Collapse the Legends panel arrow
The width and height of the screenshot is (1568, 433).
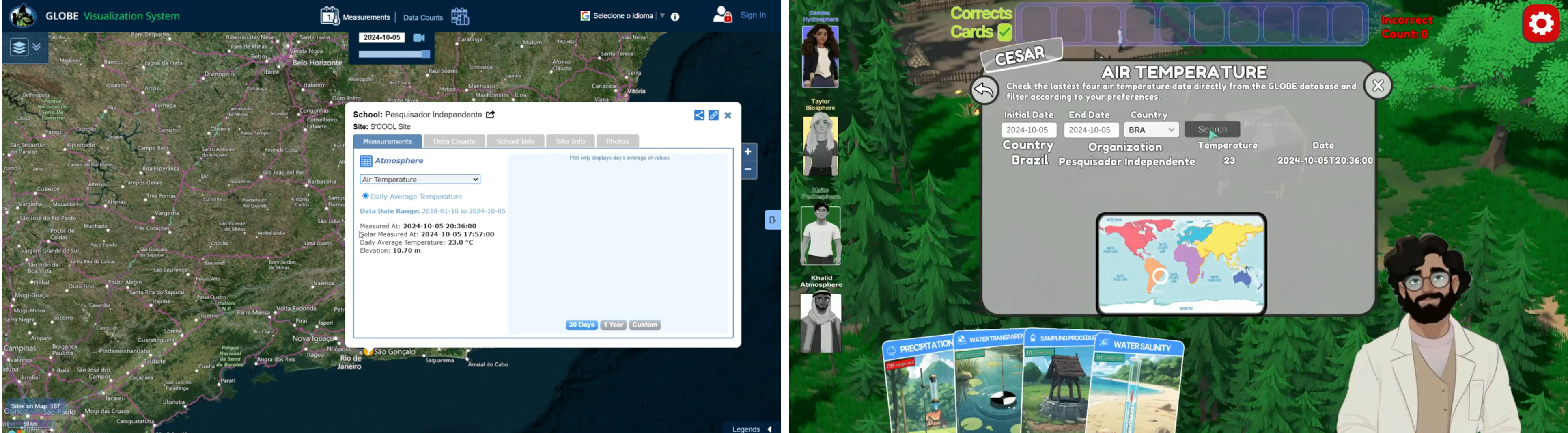[x=769, y=429]
